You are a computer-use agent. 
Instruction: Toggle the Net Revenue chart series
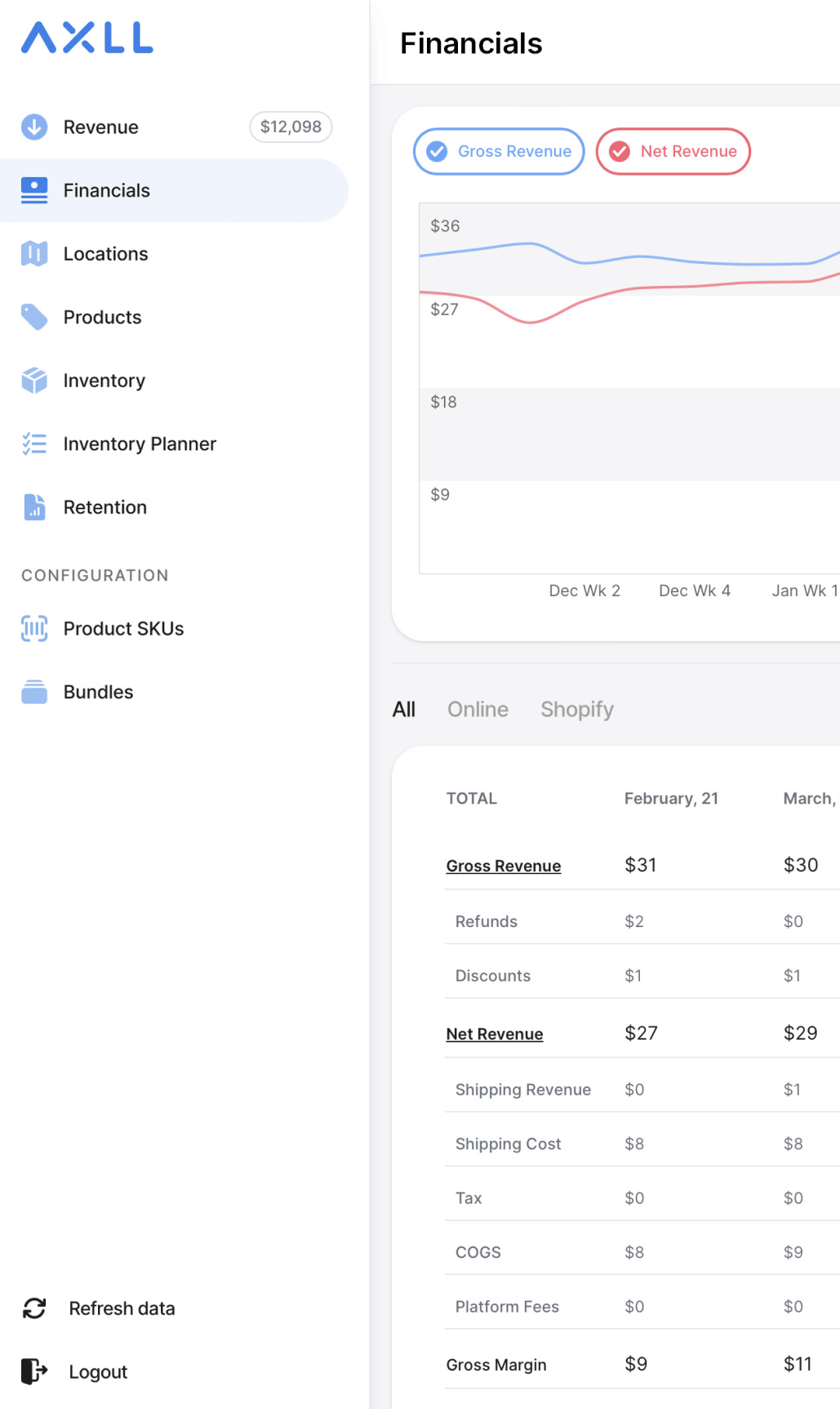[x=673, y=151]
